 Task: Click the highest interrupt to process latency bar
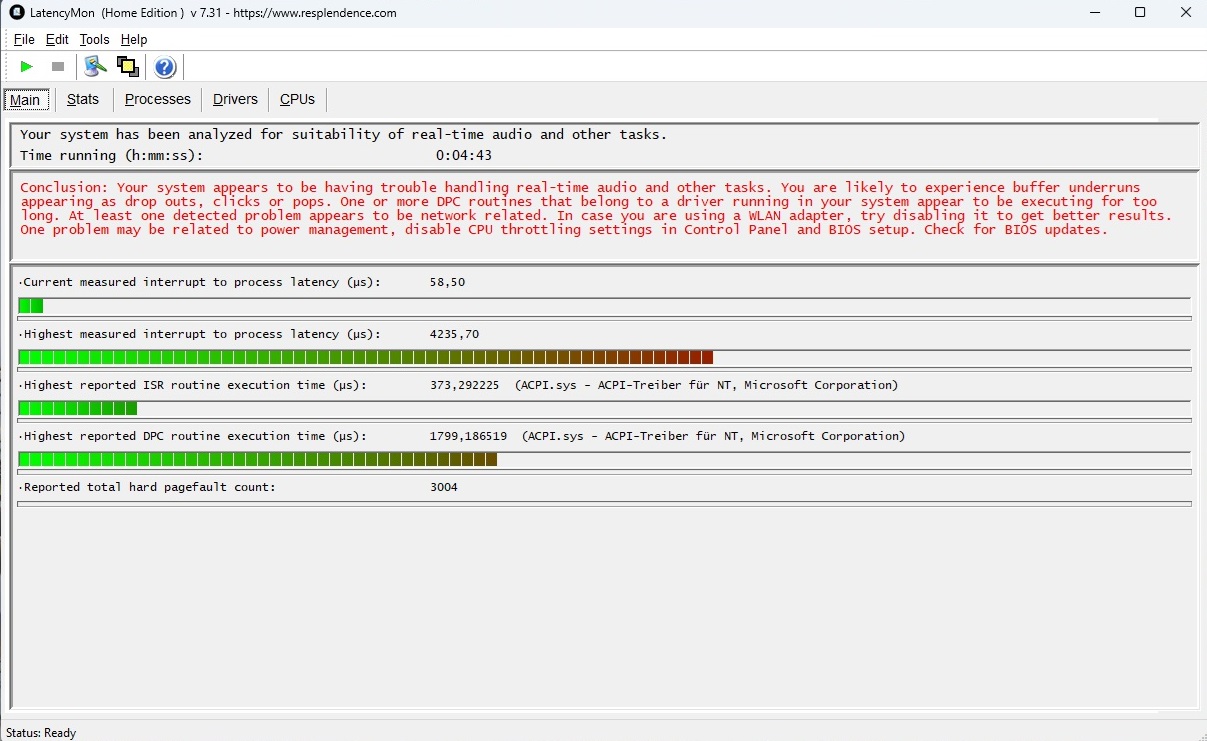tap(604, 357)
